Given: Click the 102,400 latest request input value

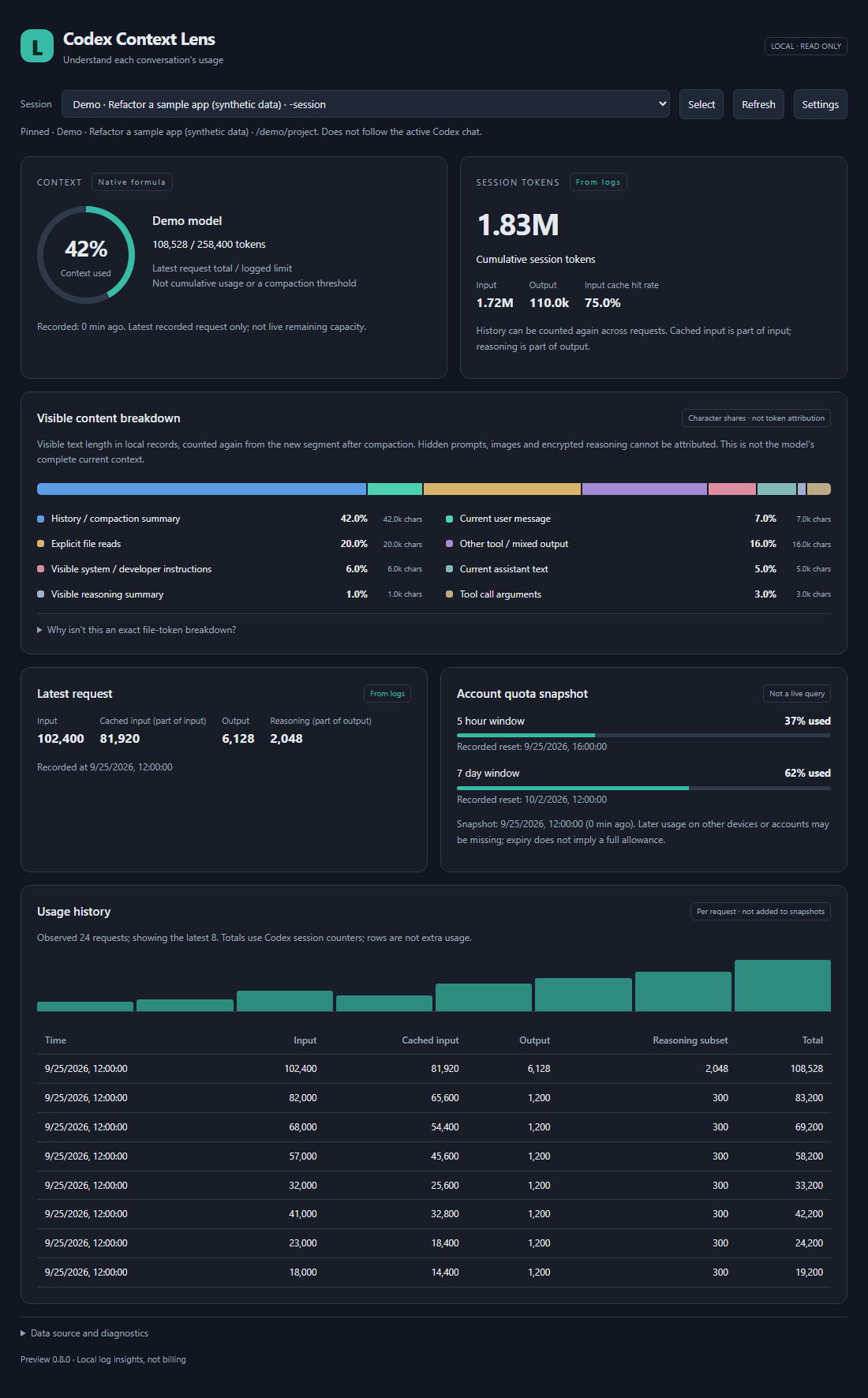Looking at the screenshot, I should (x=61, y=739).
